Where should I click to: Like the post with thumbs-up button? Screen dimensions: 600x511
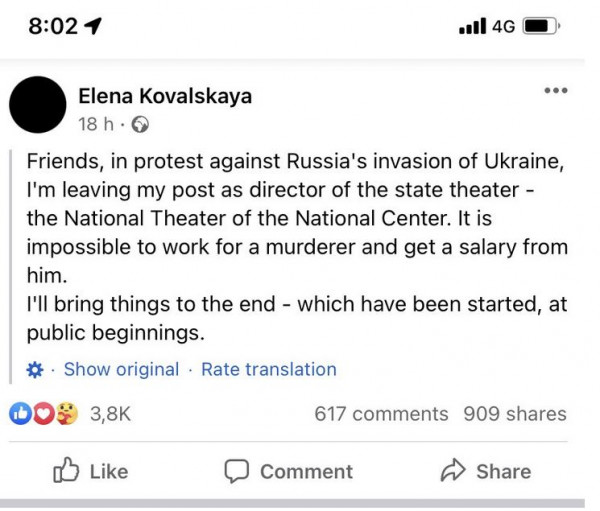[90, 471]
